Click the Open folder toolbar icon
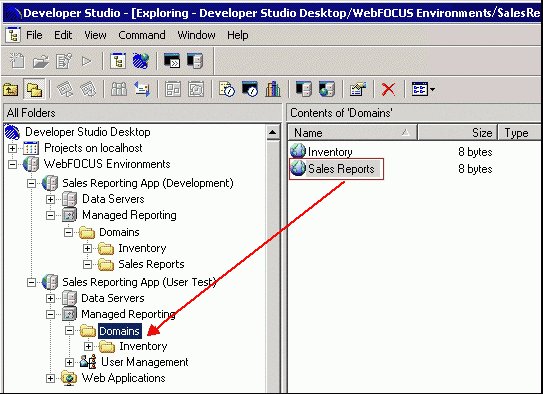This screenshot has width=543, height=394. pyautogui.click(x=41, y=62)
